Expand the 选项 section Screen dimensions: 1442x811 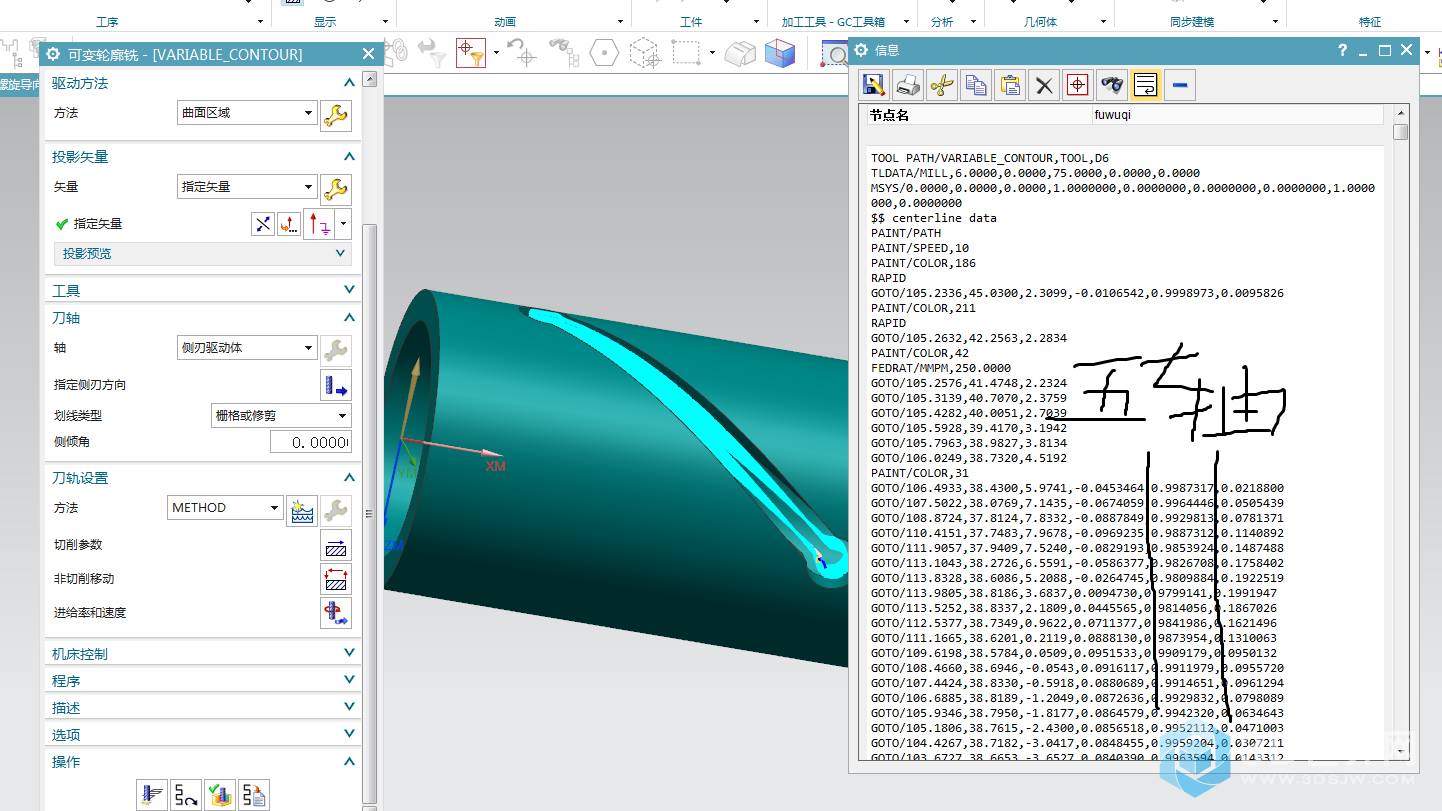click(x=349, y=734)
